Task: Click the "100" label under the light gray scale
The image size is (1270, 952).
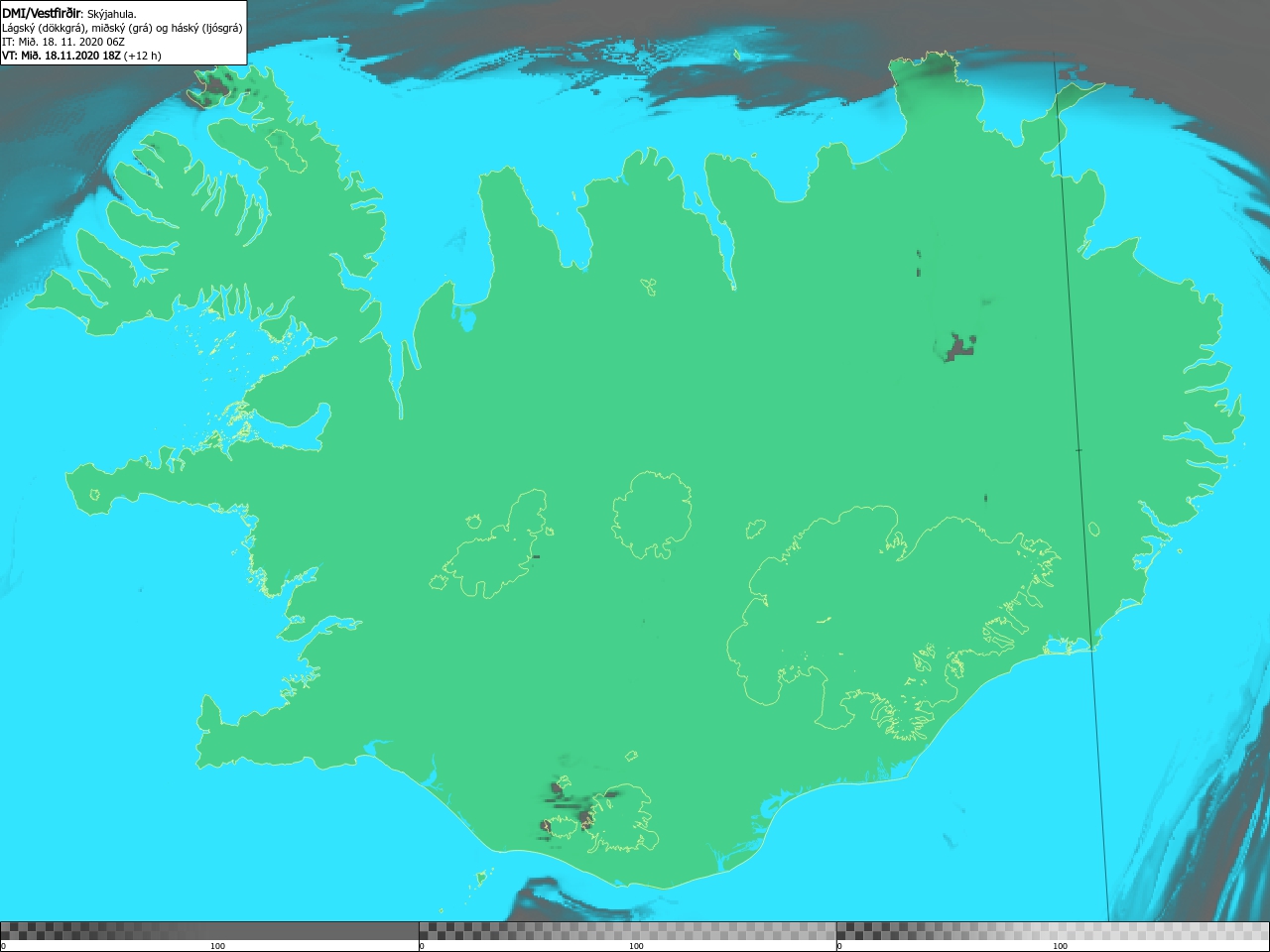Action: click(x=1060, y=946)
